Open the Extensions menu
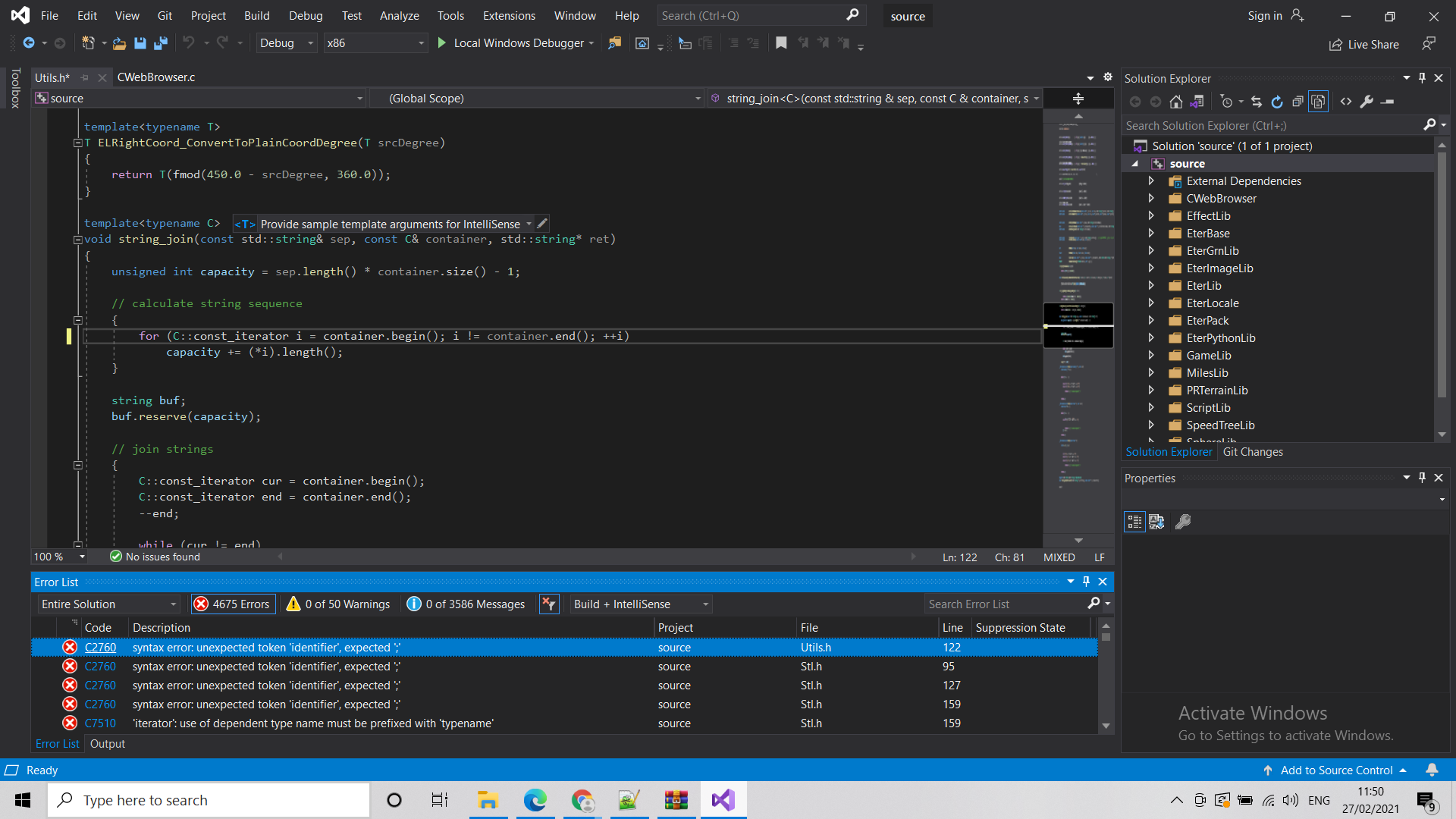Viewport: 1456px width, 819px height. pos(509,16)
